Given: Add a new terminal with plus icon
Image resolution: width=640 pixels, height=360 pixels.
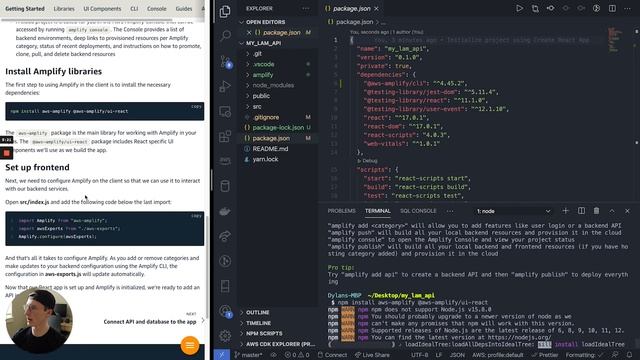Looking at the screenshot, I should click(565, 211).
